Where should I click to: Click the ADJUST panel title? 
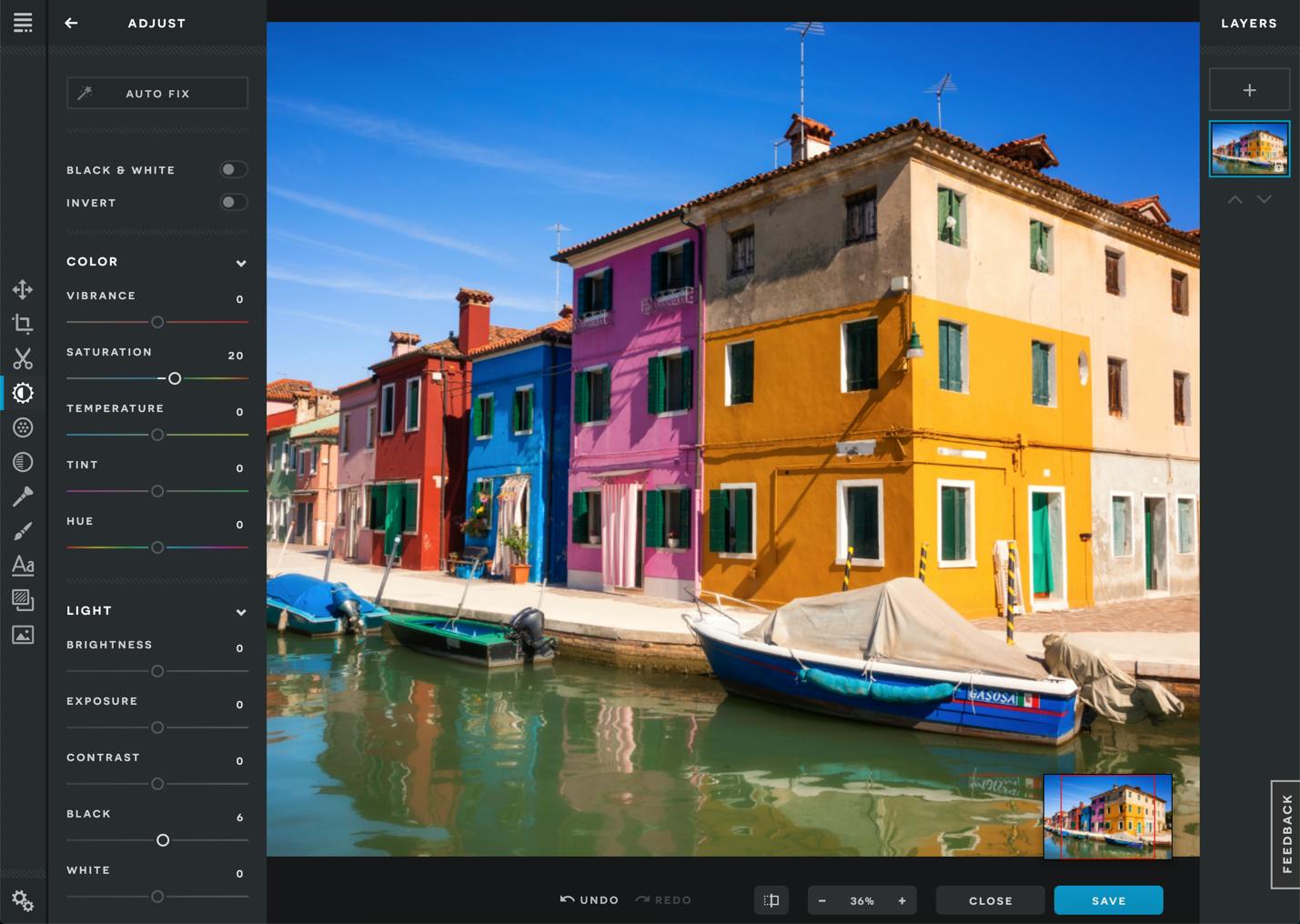[156, 24]
